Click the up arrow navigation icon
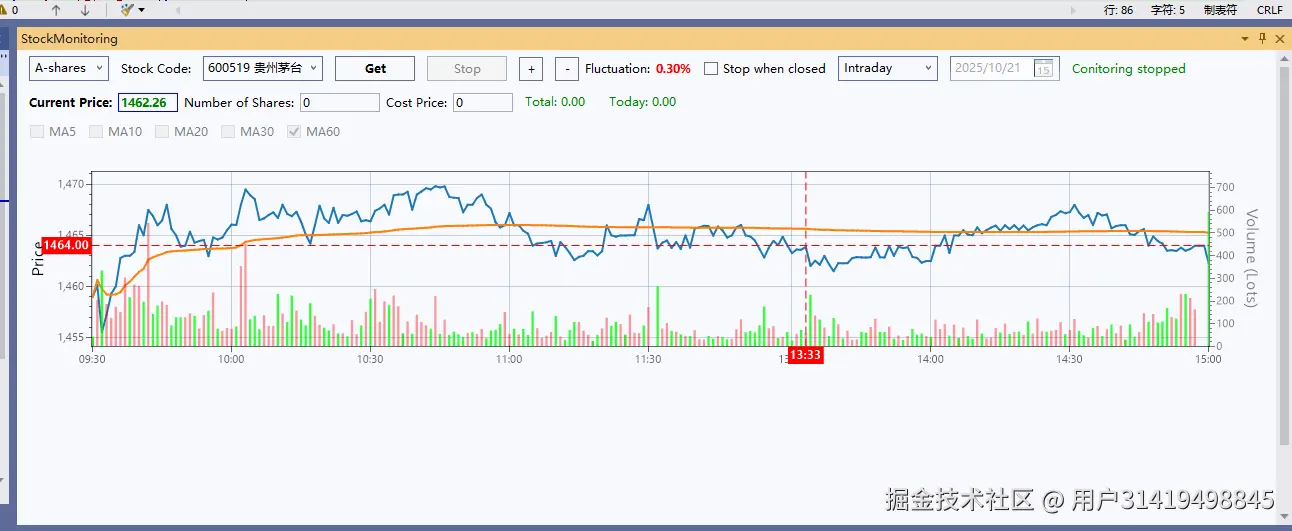Image resolution: width=1292 pixels, height=531 pixels. click(x=56, y=10)
